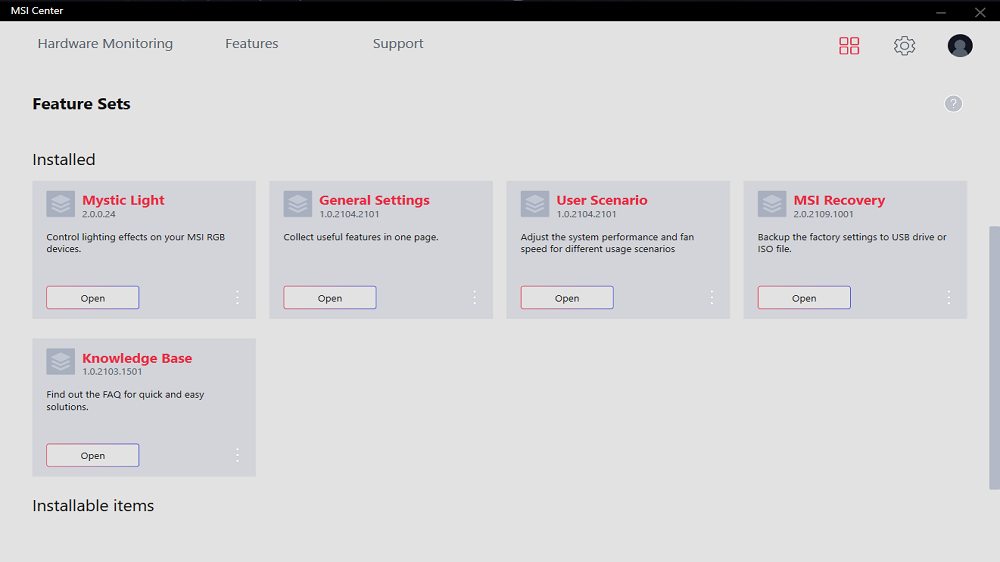Click the General Settings layers icon
The height and width of the screenshot is (562, 1000).
pos(298,204)
